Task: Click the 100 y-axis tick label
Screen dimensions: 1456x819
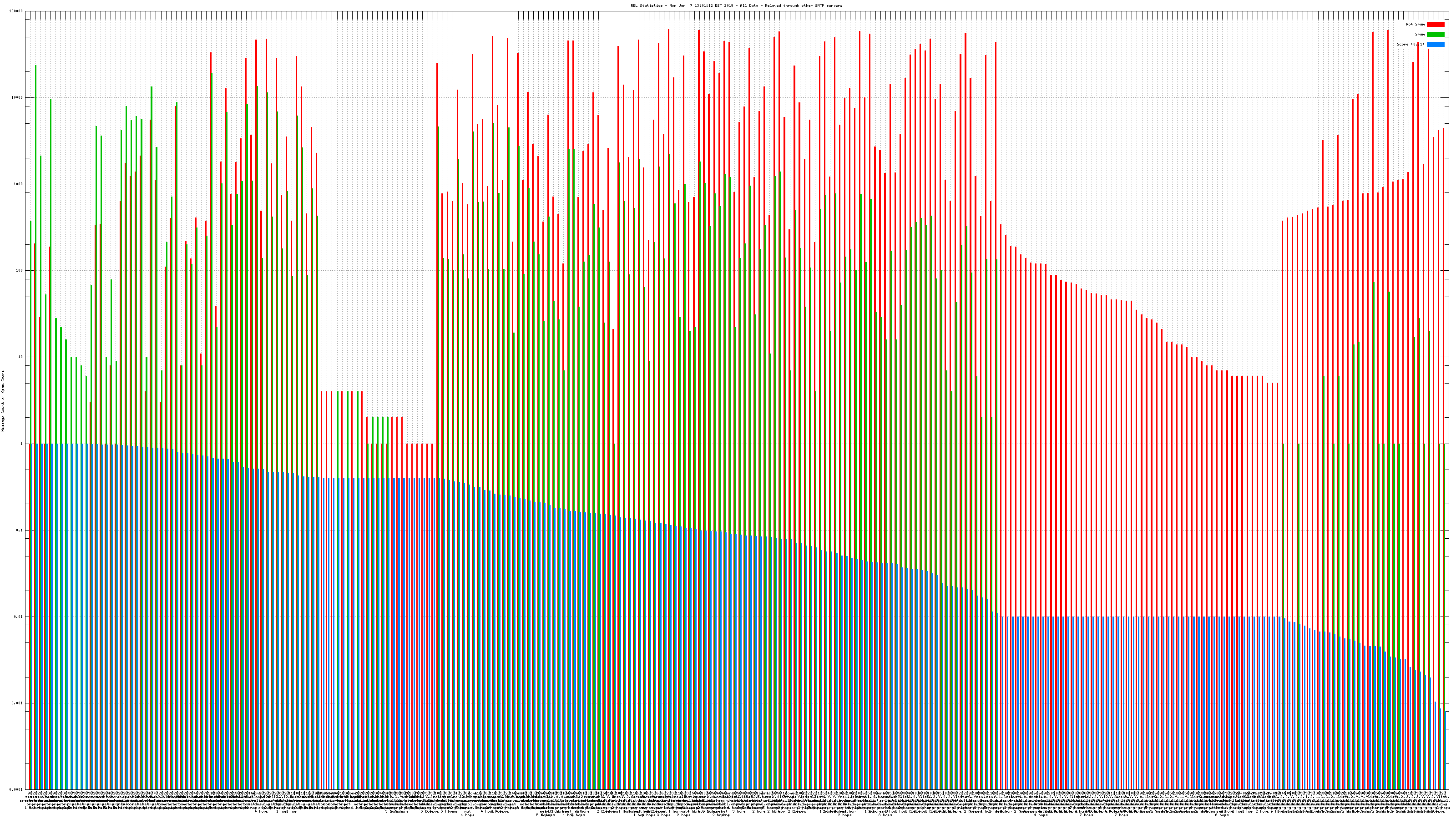Action: pos(19,271)
